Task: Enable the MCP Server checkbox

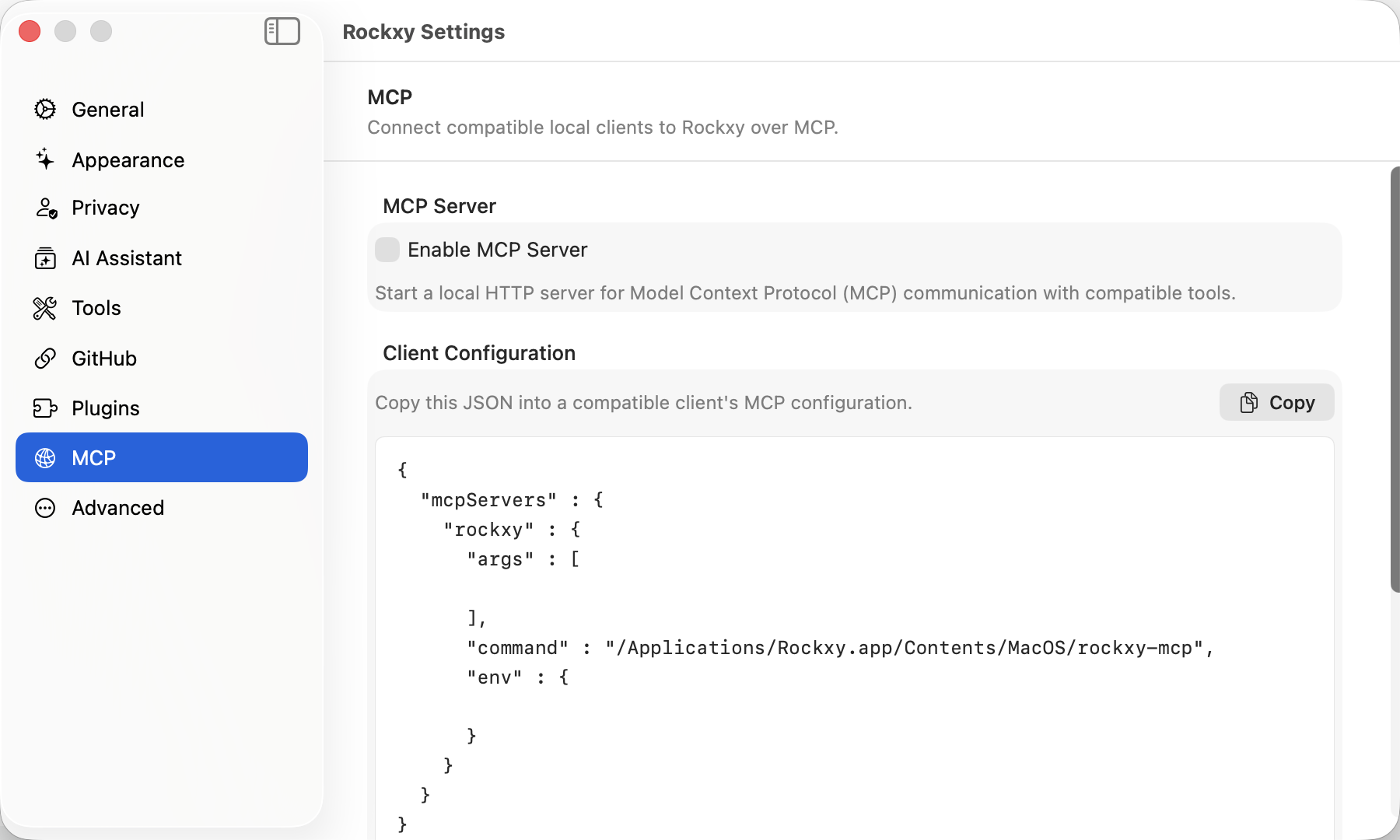Action: (x=387, y=250)
